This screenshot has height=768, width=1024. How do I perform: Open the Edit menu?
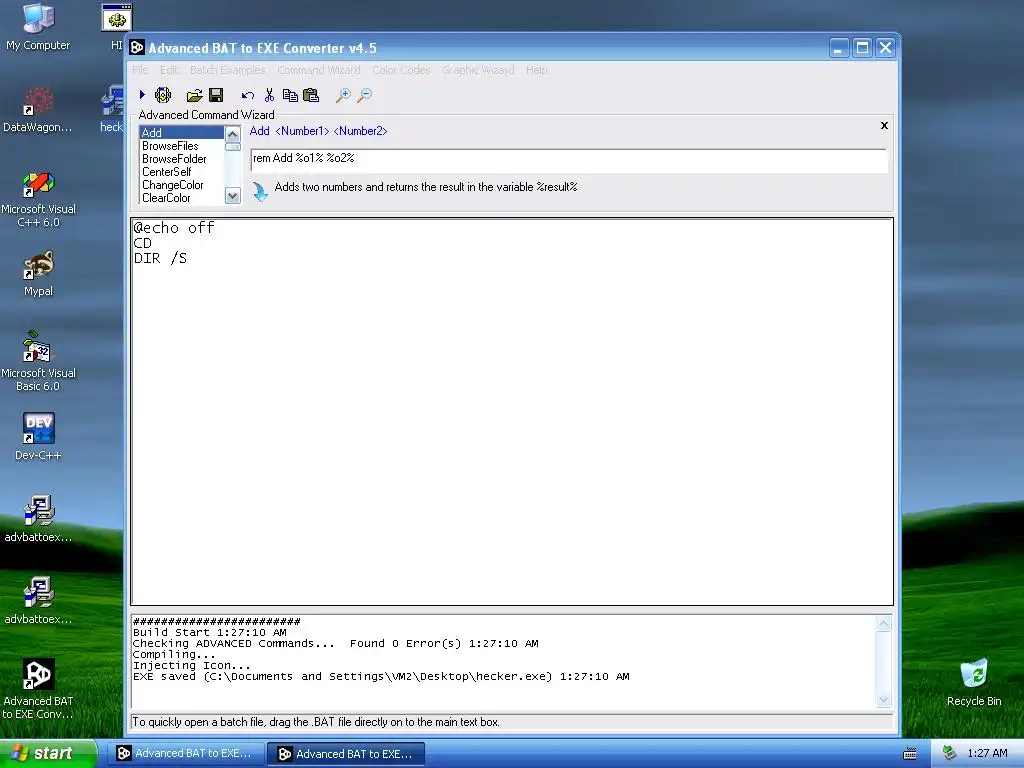(x=168, y=70)
